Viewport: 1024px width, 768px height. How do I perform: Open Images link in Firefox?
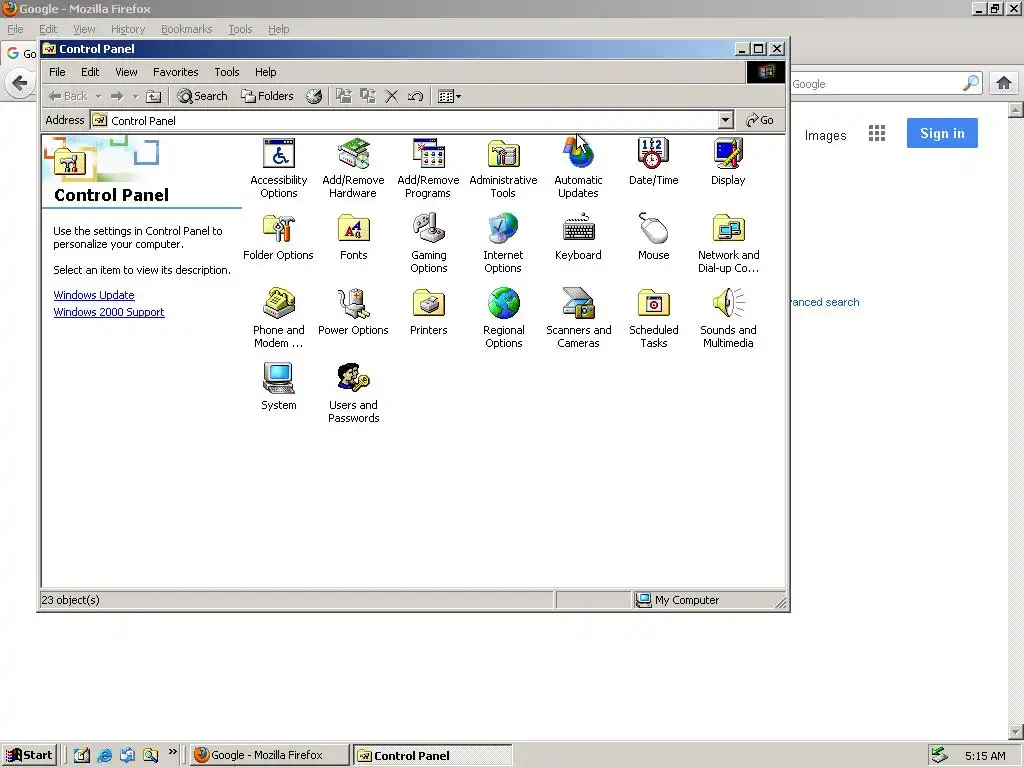825,135
